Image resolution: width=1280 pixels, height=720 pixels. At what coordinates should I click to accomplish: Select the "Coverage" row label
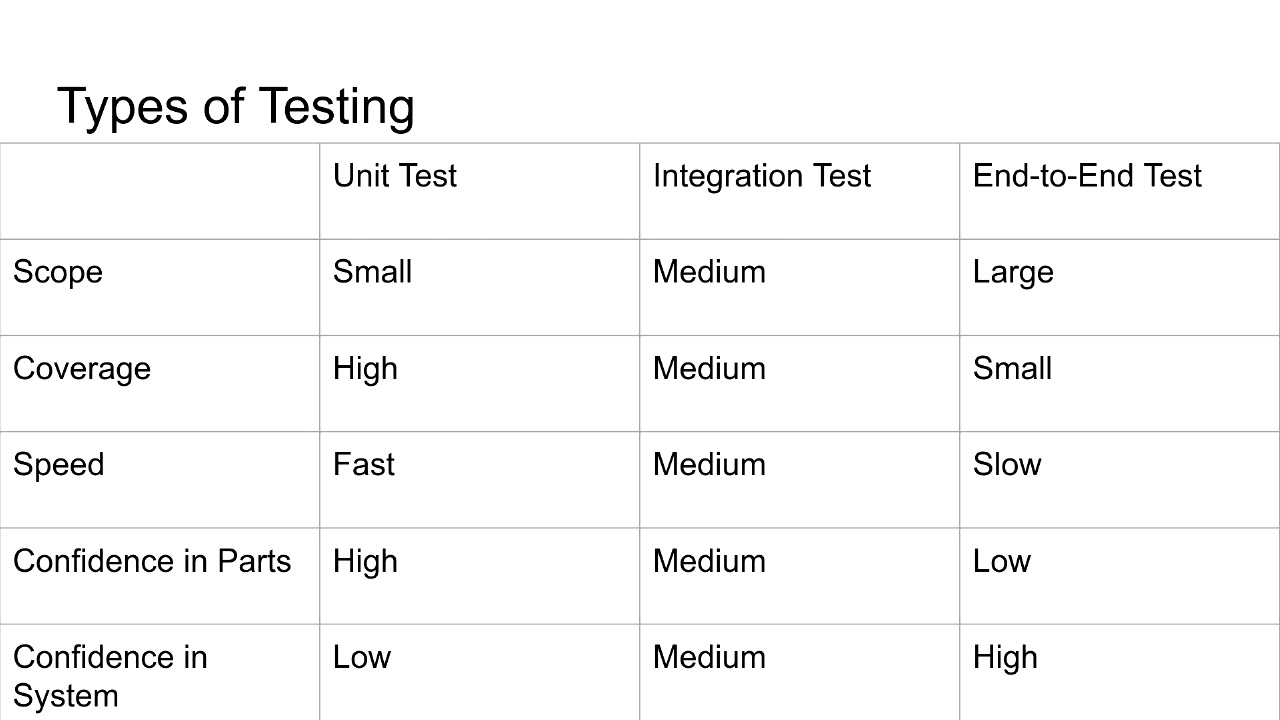click(x=82, y=369)
